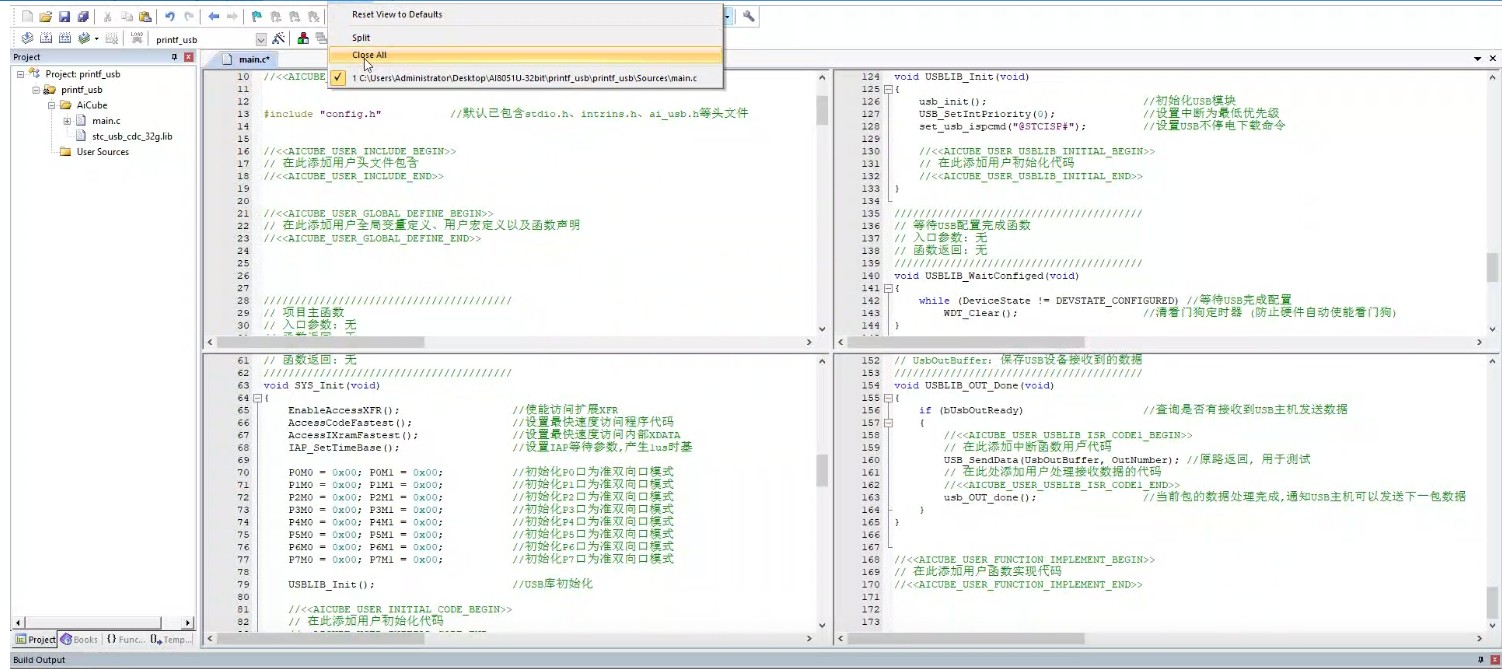Choose Close All from the menu
Screen dimensions: 1502x669
[x=369, y=56]
